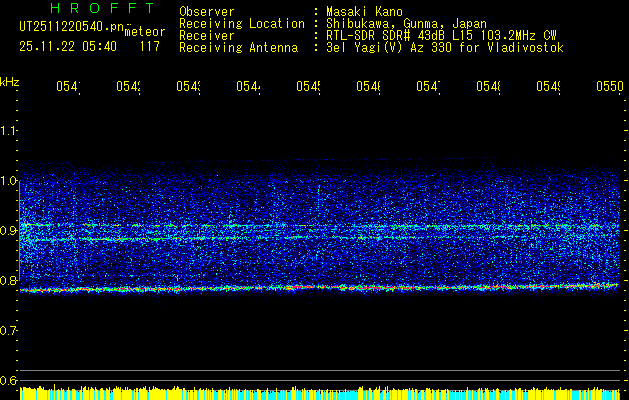629x400 pixels.
Task: Select file name UT2511220540.pn
Action: pos(72,27)
